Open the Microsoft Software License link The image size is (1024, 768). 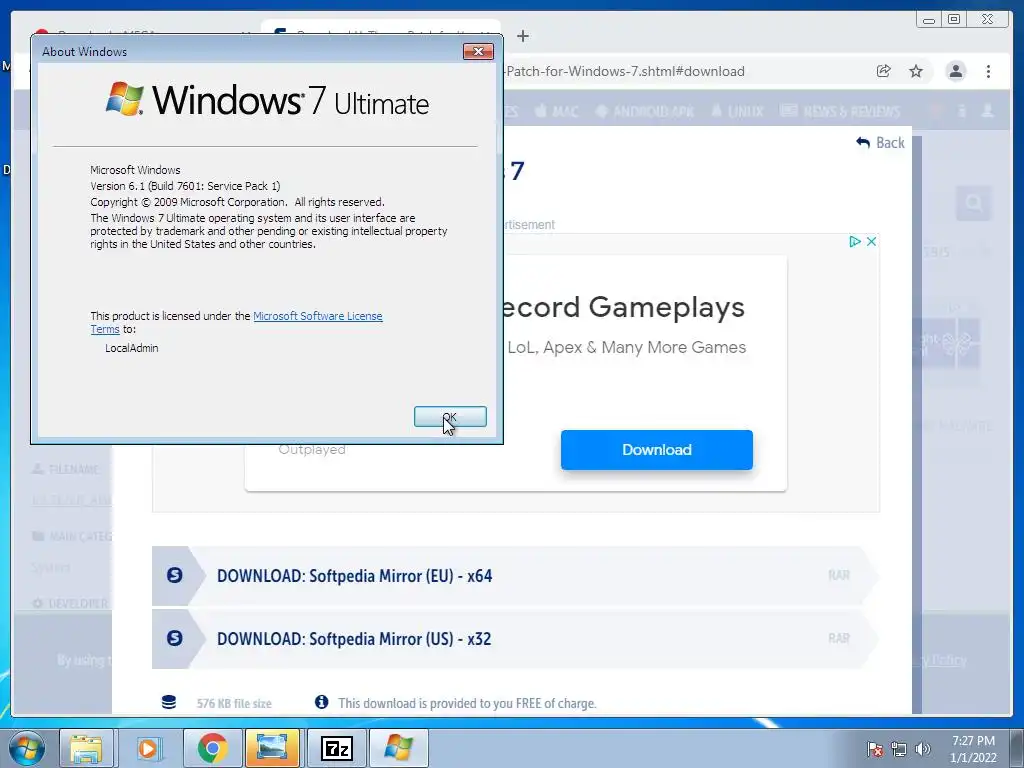pos(317,316)
